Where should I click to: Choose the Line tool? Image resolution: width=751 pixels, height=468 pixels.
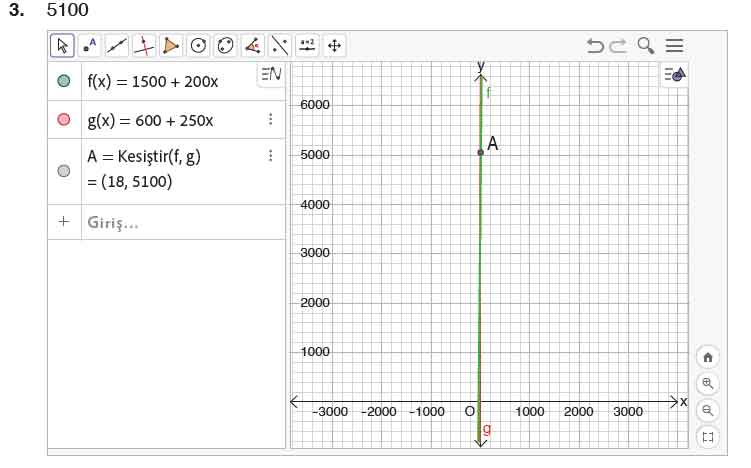(x=117, y=45)
